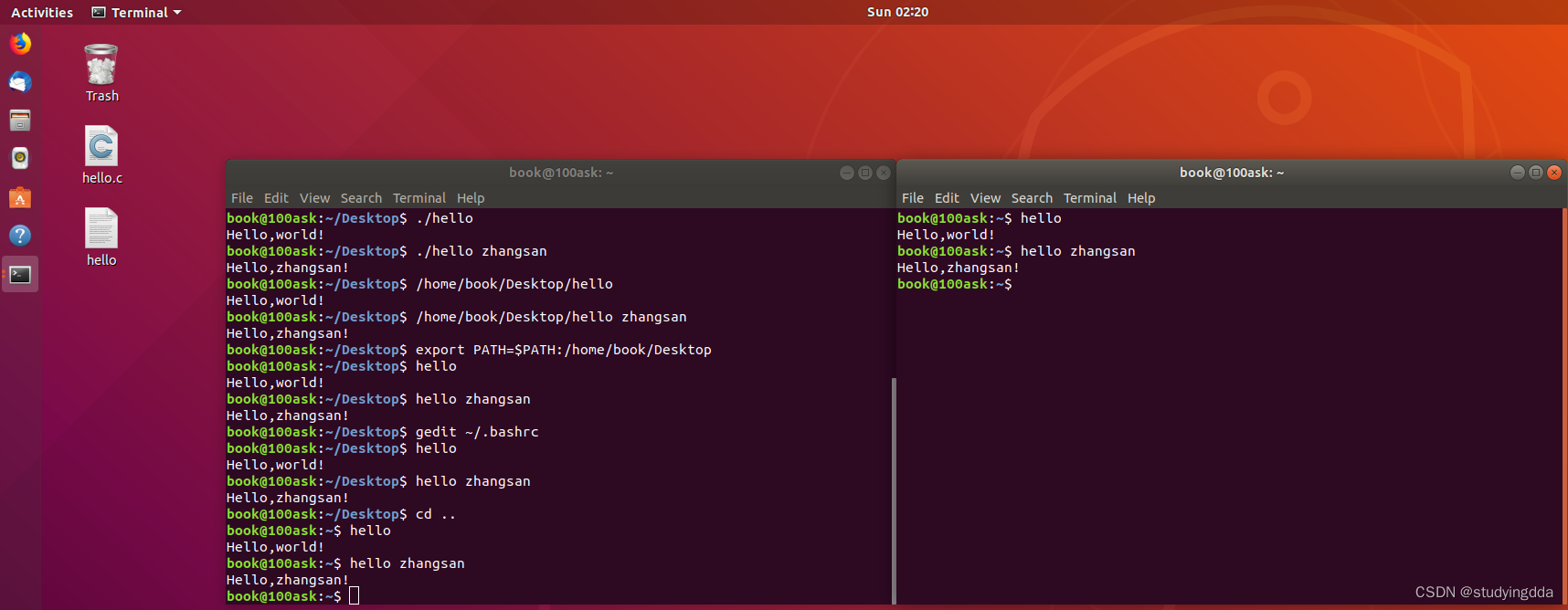The image size is (1568, 610).
Task: Select the hello.c file on the desktop
Action: click(x=101, y=155)
